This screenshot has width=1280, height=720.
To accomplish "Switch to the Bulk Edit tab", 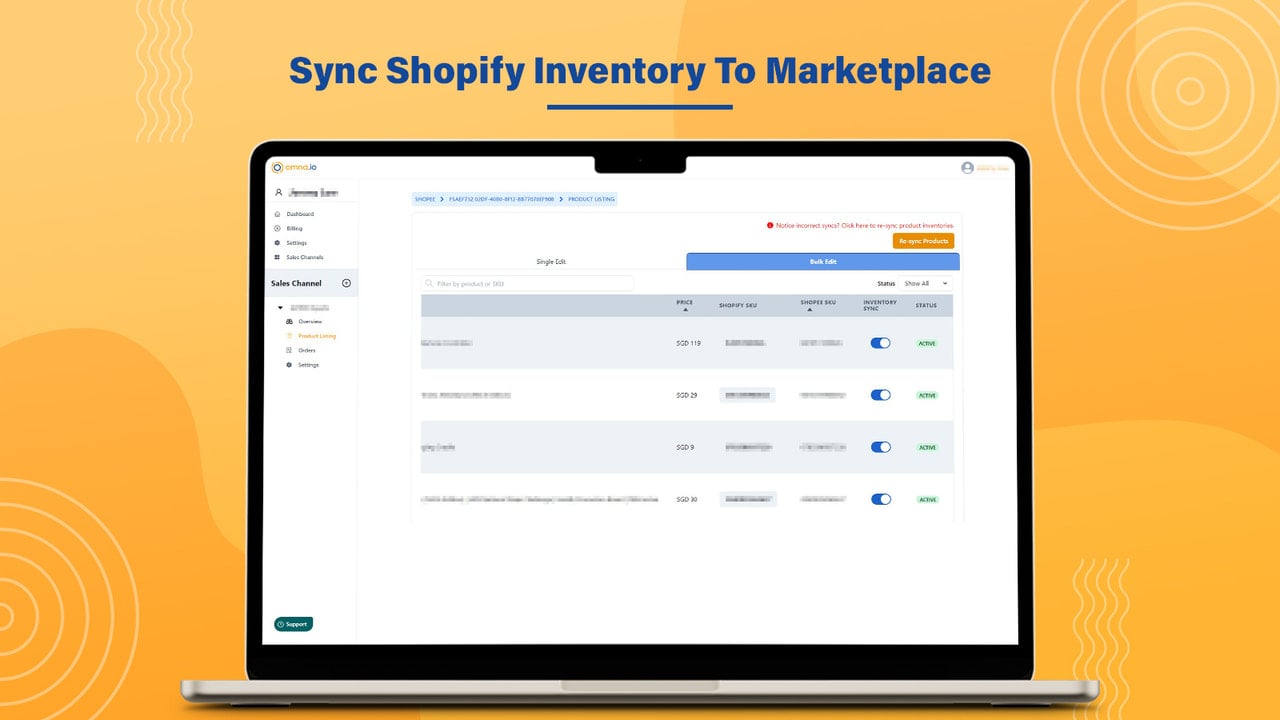I will [x=823, y=262].
